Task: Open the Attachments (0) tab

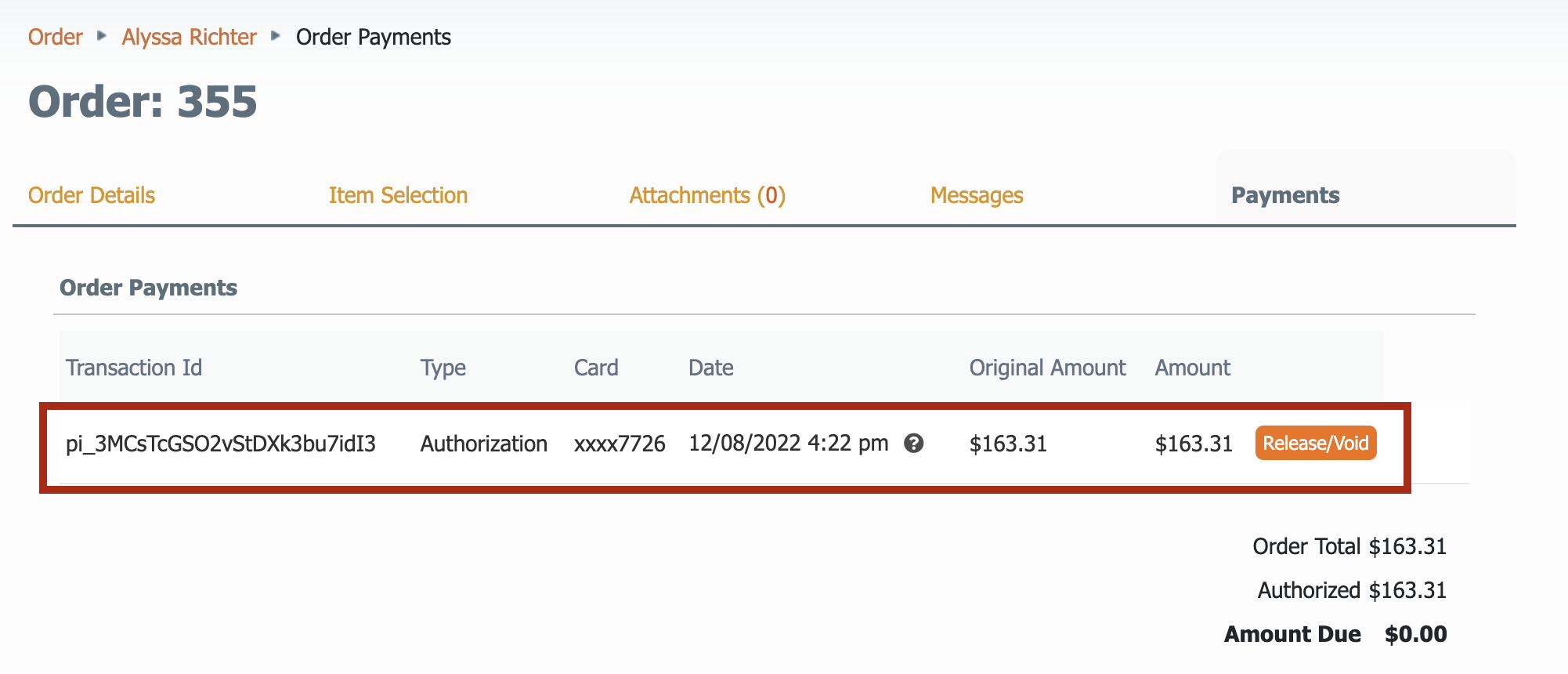Action: 707,195
